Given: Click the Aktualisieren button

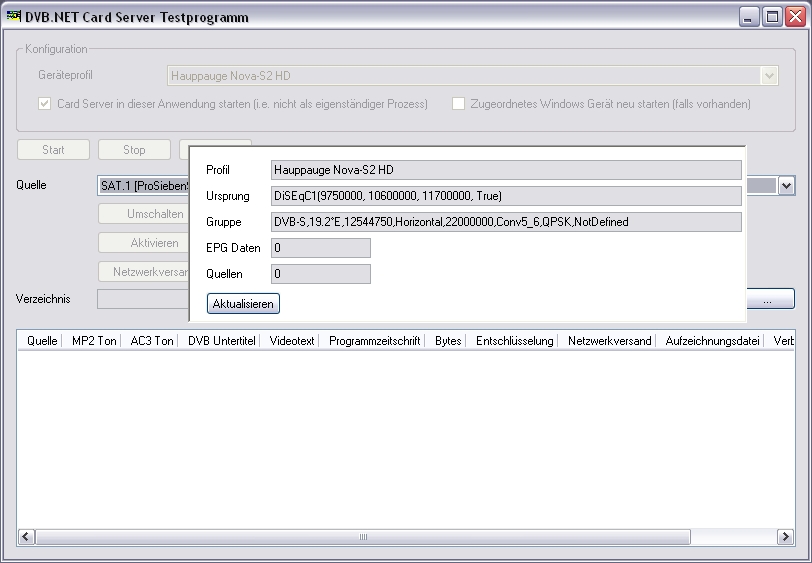Looking at the screenshot, I should coord(243,303).
